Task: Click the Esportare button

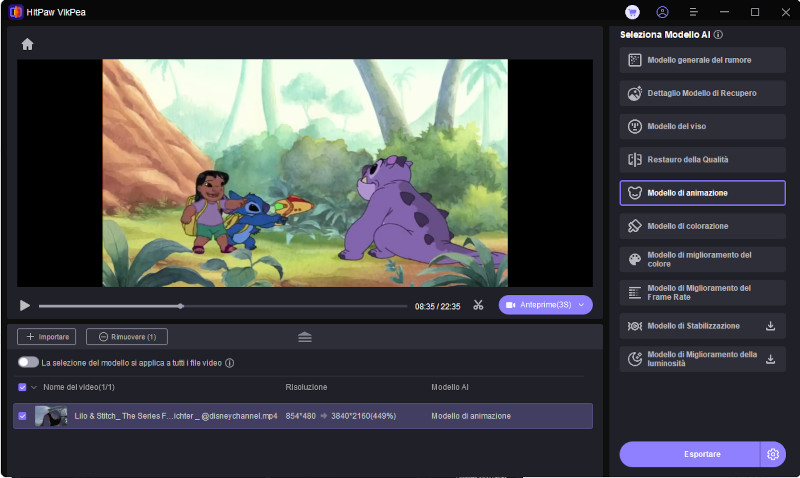Action: (689, 454)
